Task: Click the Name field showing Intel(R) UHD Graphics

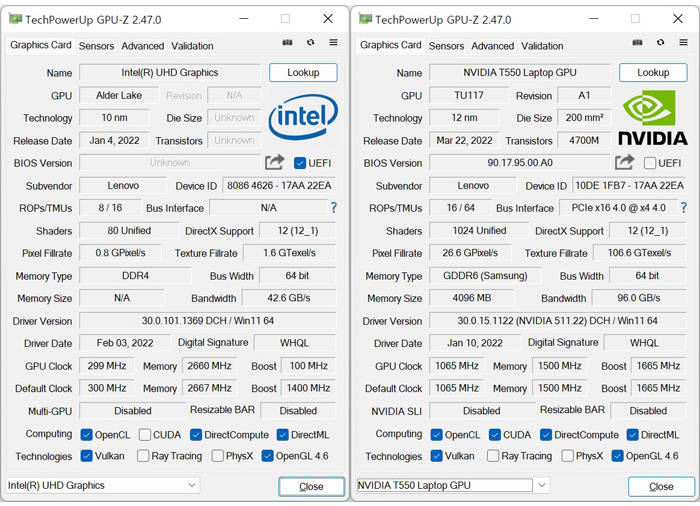Action: tap(170, 72)
